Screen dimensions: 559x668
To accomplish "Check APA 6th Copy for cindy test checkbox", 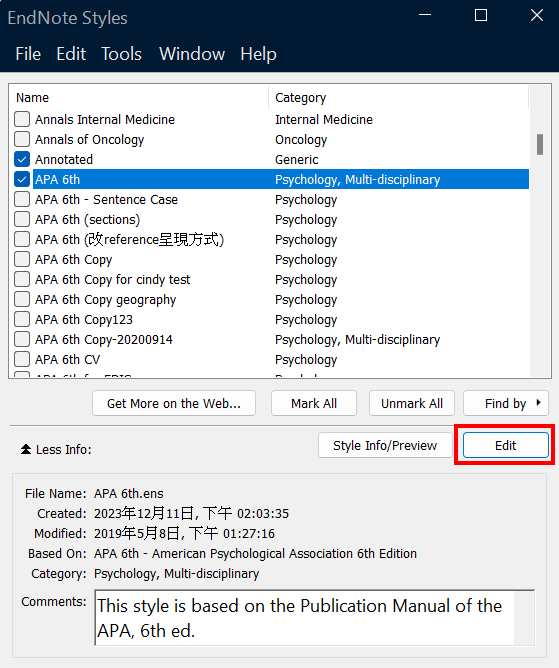I will pos(22,279).
